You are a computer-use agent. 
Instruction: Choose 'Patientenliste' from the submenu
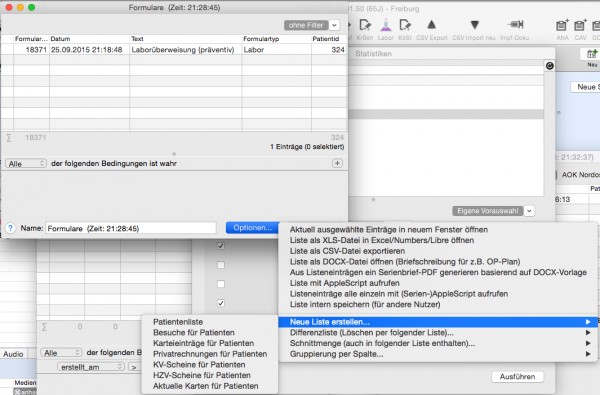click(178, 322)
